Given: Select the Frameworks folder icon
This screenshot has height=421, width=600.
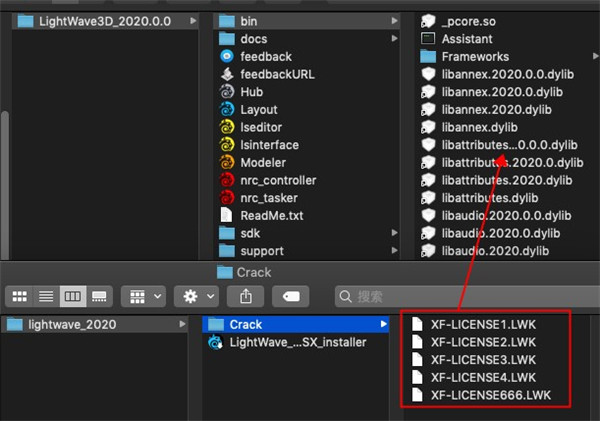Looking at the screenshot, I should (x=428, y=57).
